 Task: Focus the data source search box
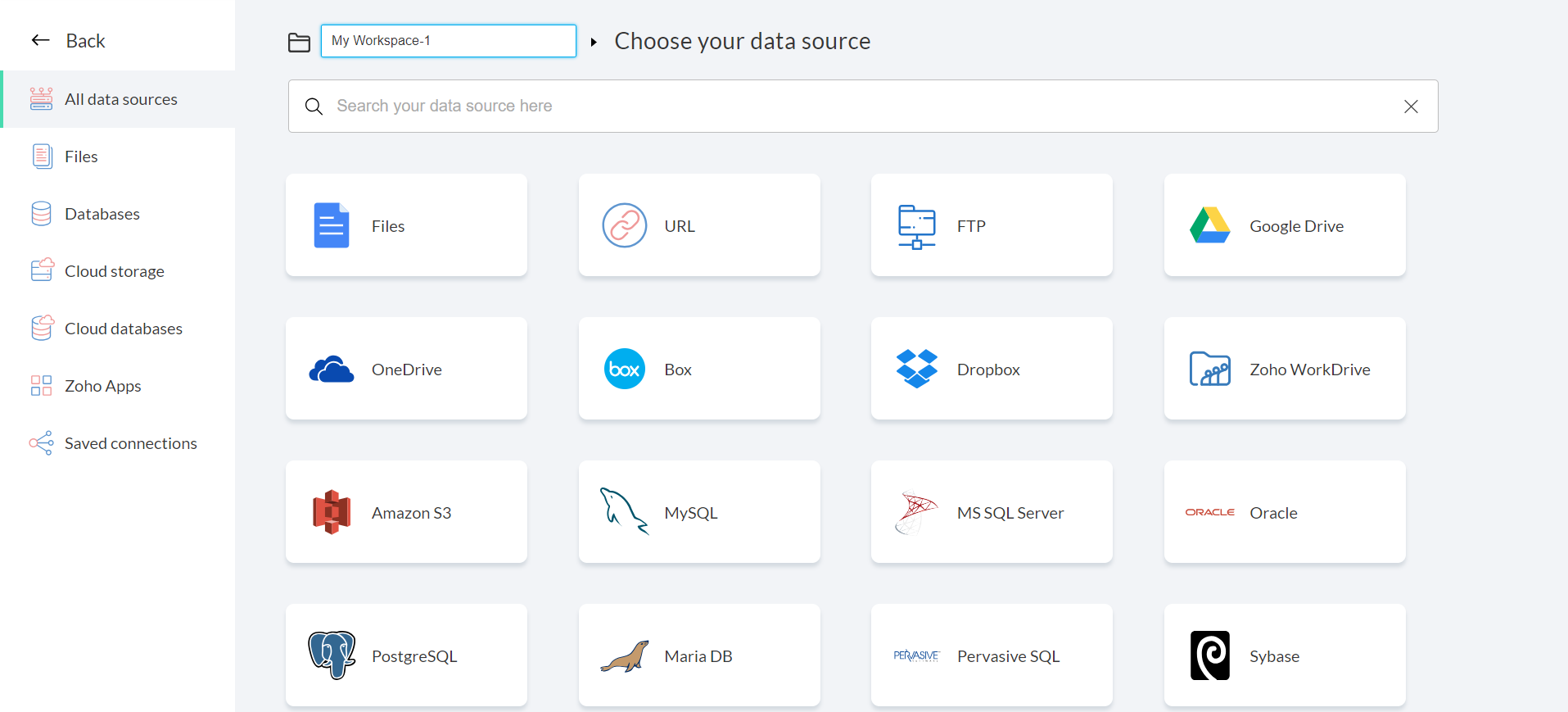click(x=863, y=107)
